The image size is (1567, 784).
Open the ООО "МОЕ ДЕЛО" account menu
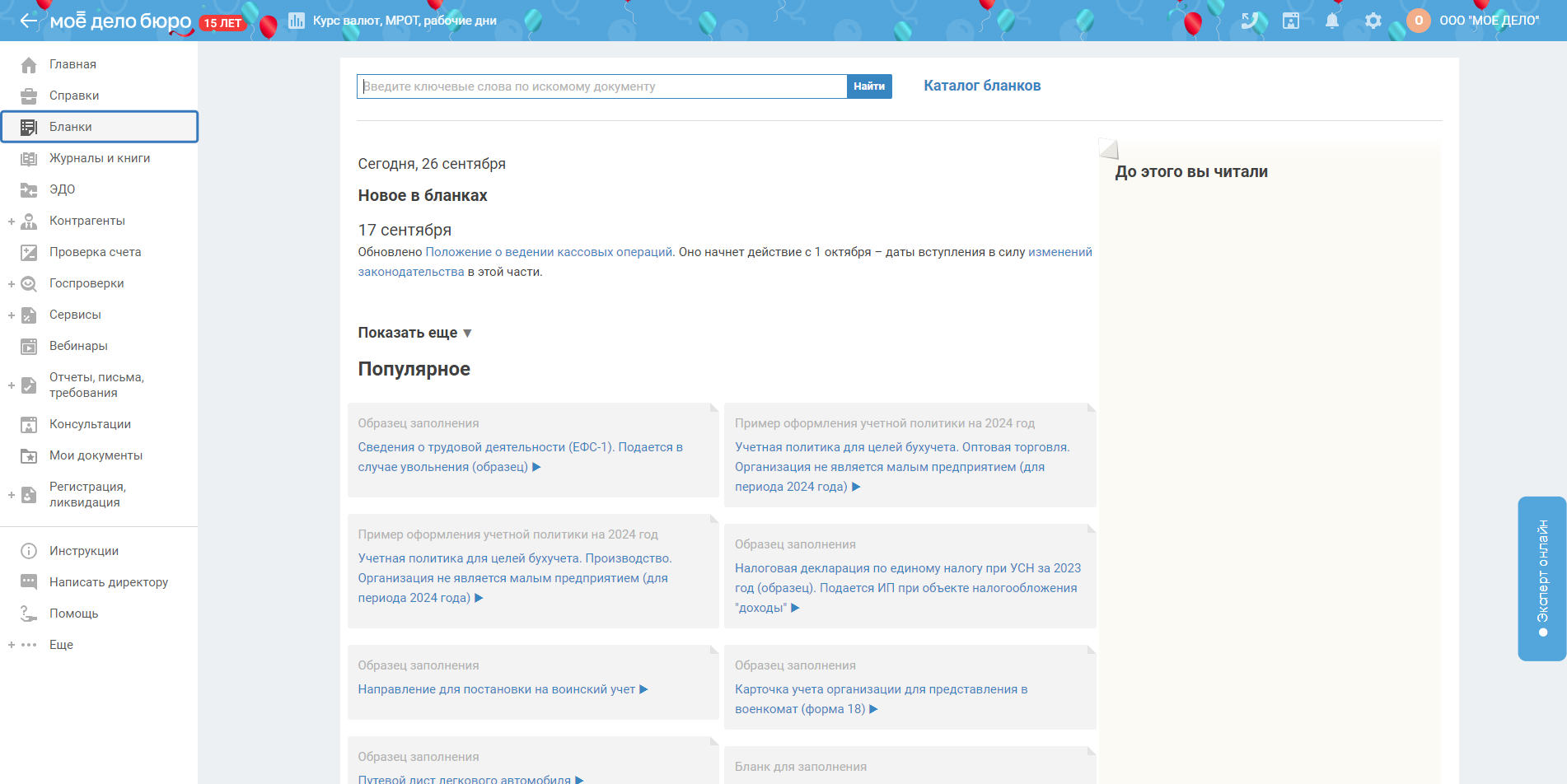1489,21
